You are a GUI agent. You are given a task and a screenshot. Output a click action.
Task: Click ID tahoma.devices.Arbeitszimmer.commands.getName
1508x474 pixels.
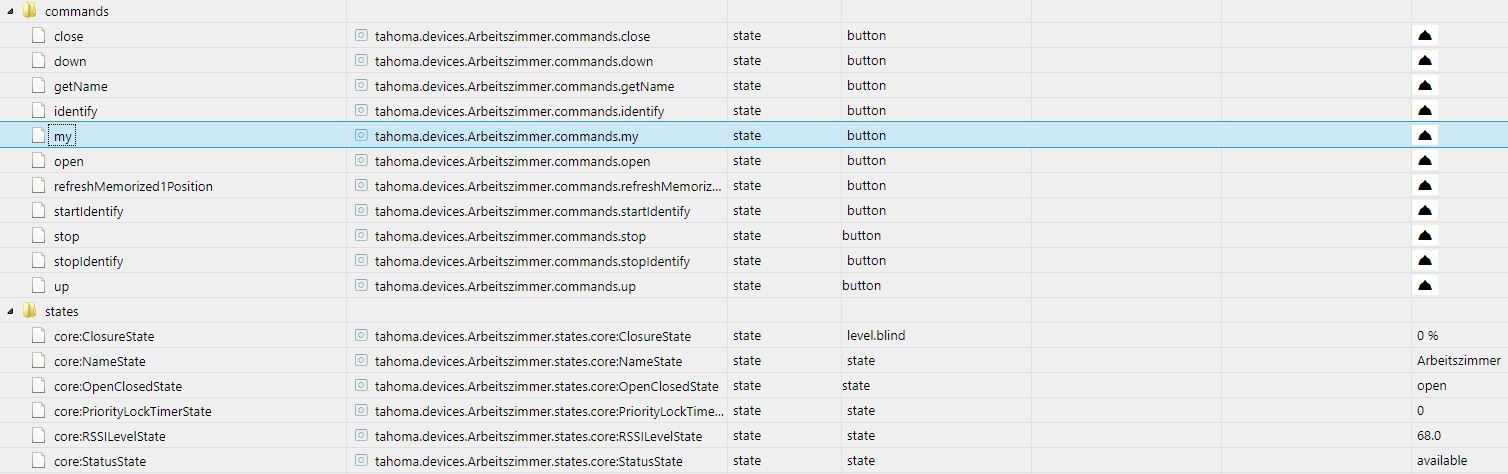(x=524, y=86)
